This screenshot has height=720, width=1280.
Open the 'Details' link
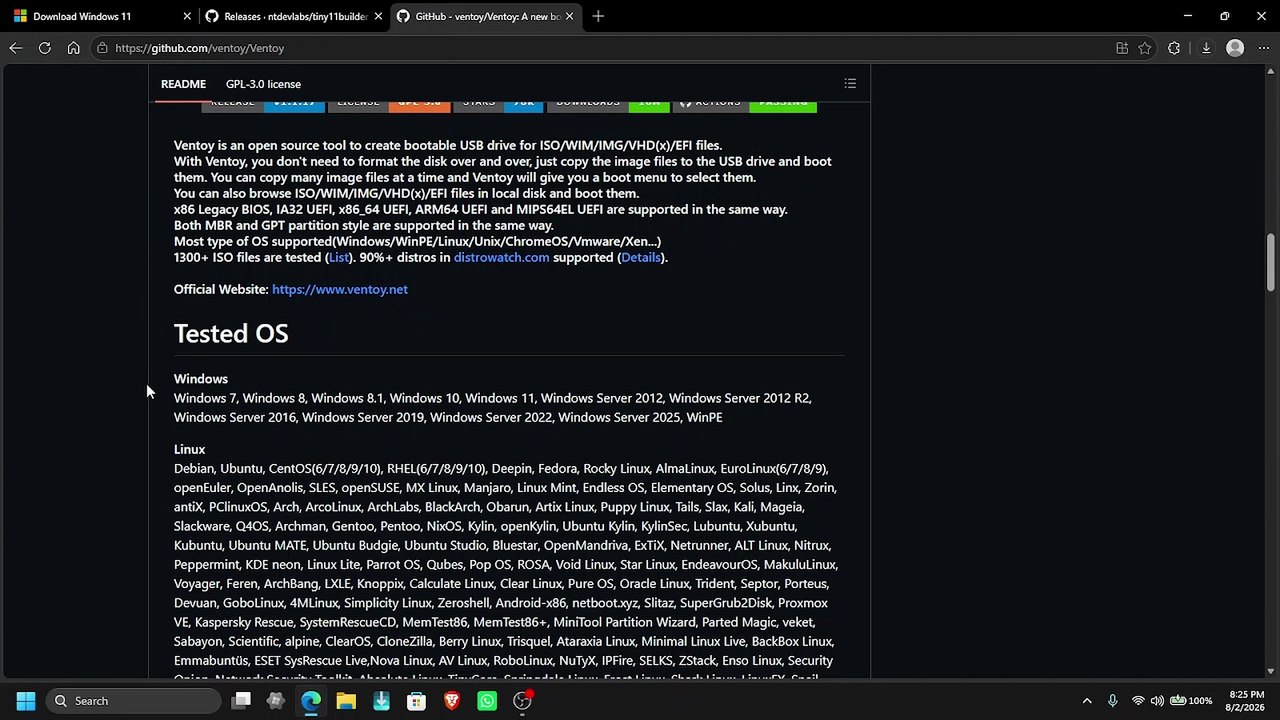tap(641, 257)
